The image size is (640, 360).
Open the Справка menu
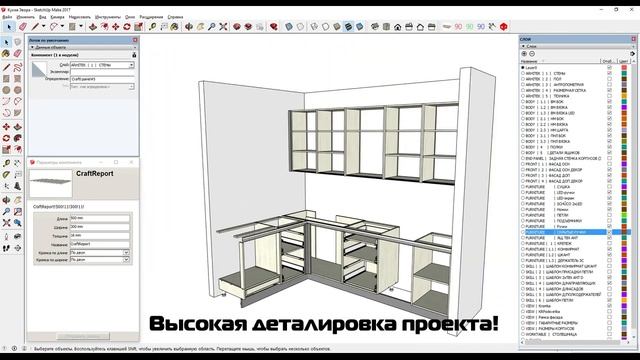176,17
